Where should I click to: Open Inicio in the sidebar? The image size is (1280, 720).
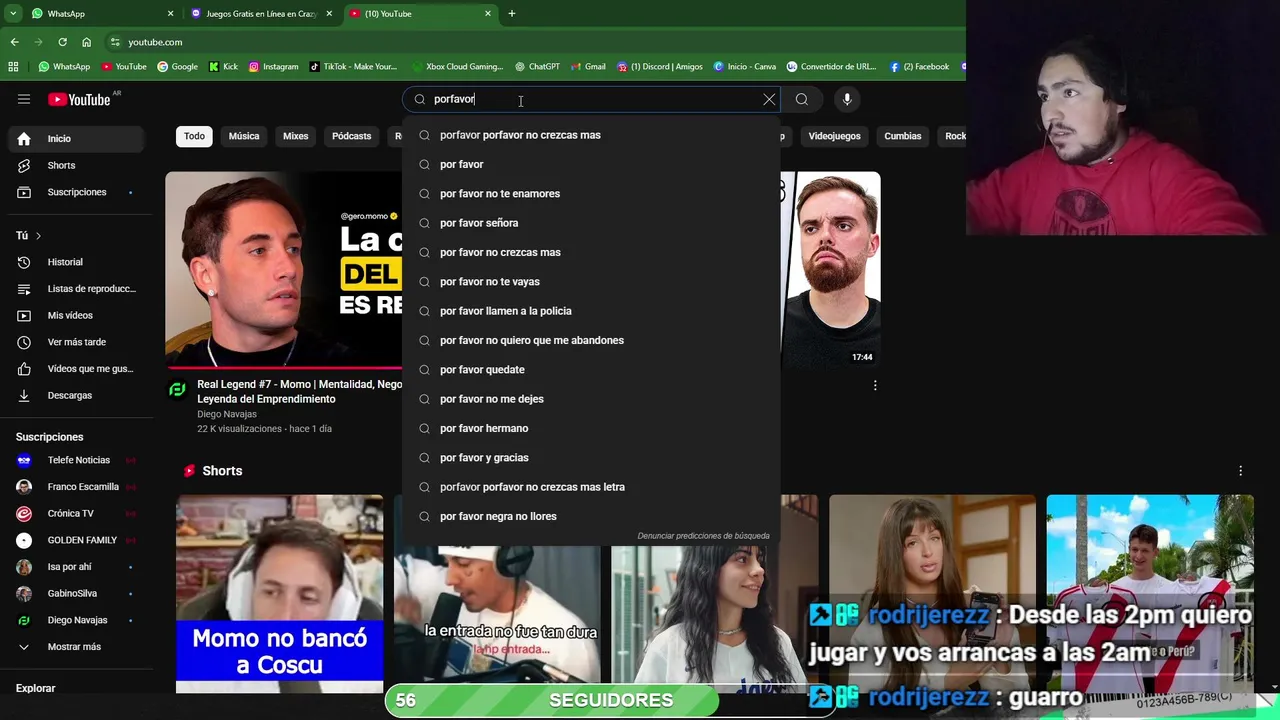(76, 139)
